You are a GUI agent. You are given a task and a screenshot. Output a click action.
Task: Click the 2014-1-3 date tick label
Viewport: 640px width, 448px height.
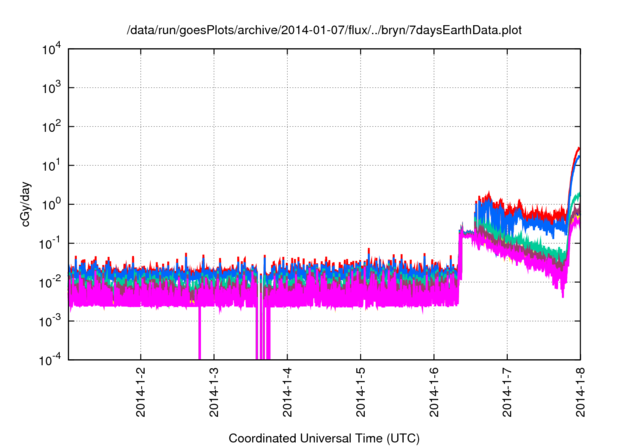click(214, 392)
